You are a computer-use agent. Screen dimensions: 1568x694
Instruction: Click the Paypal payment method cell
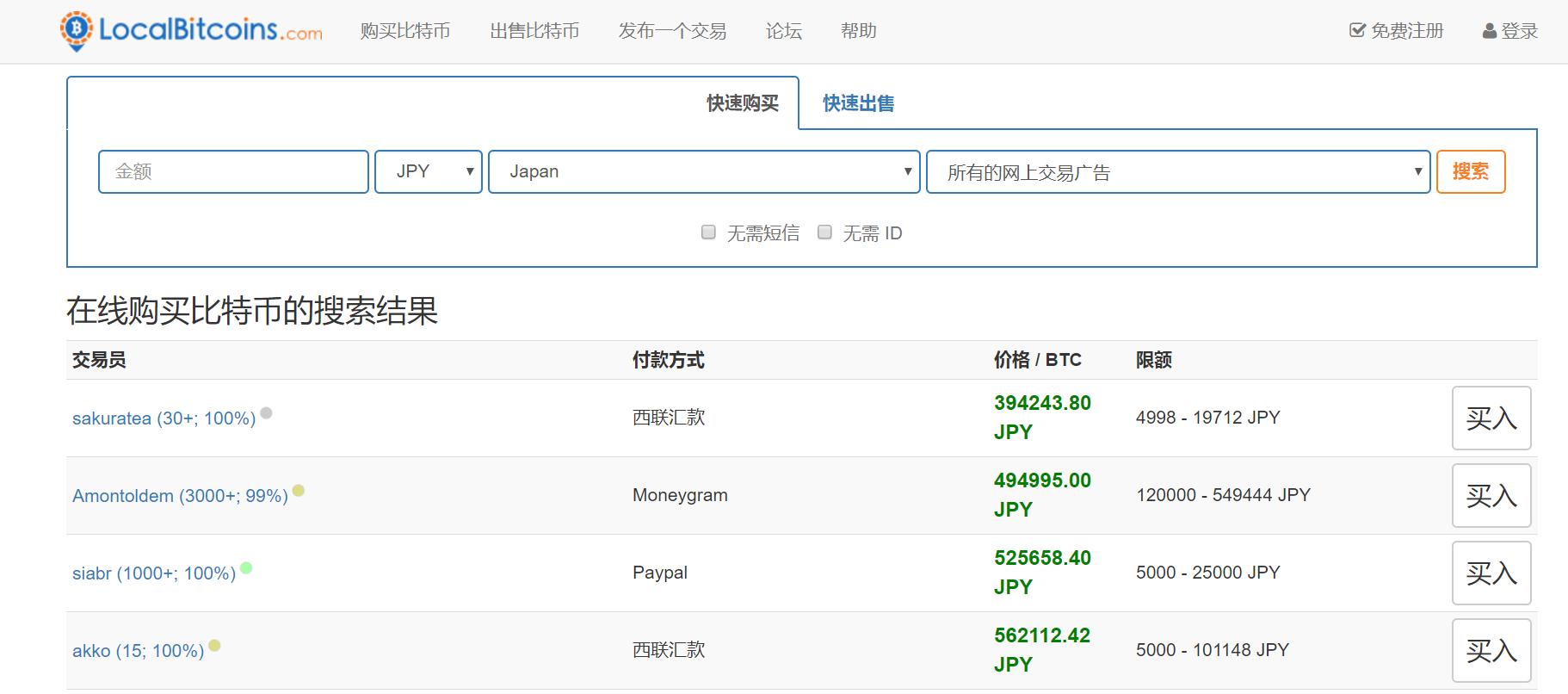[x=660, y=573]
